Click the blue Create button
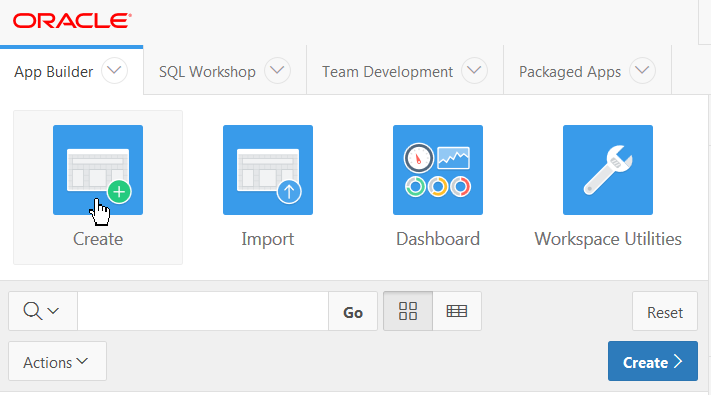Screen dimensions: 711x395 point(653,361)
